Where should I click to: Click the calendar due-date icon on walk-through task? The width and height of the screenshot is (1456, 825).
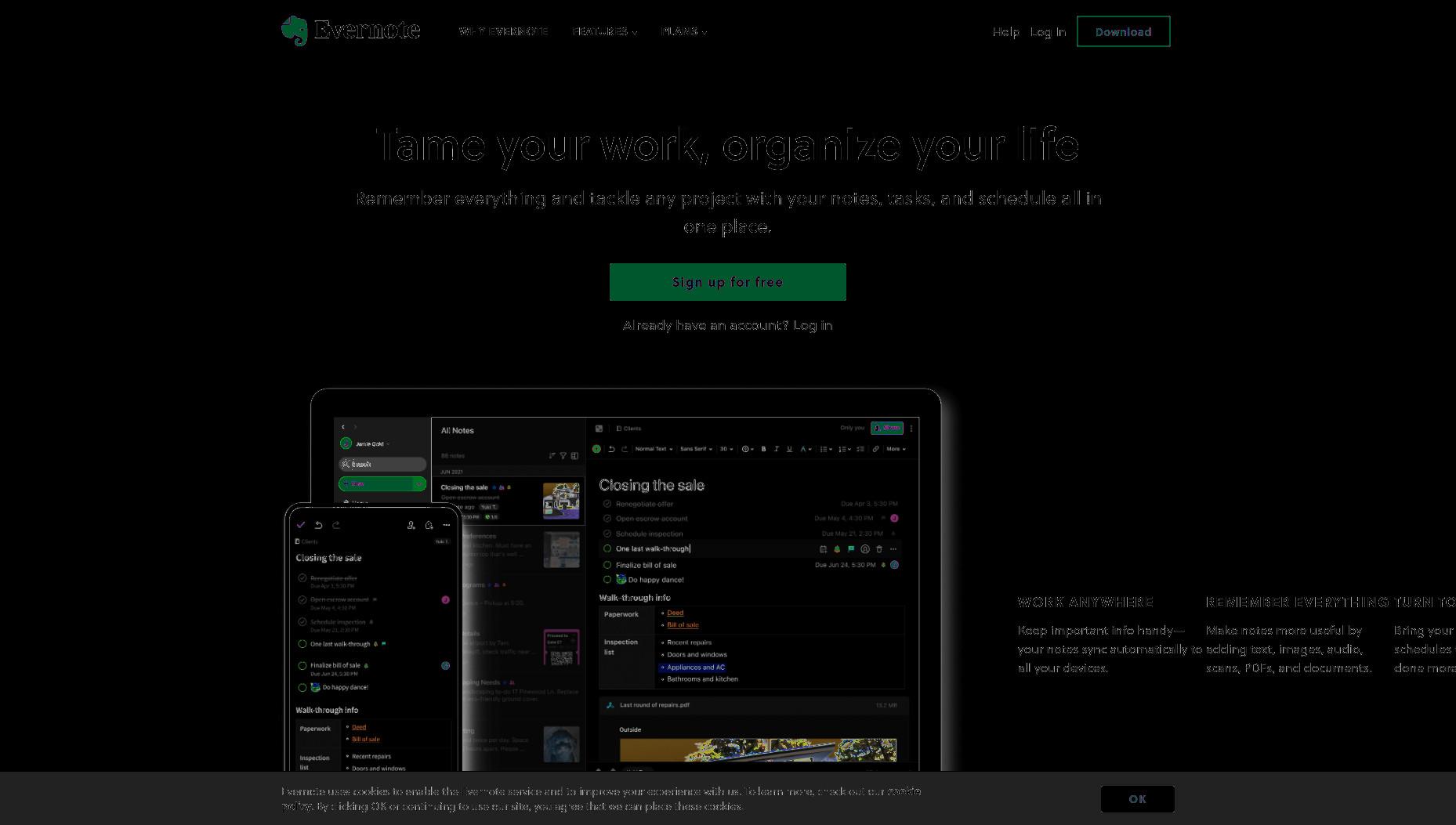(823, 549)
